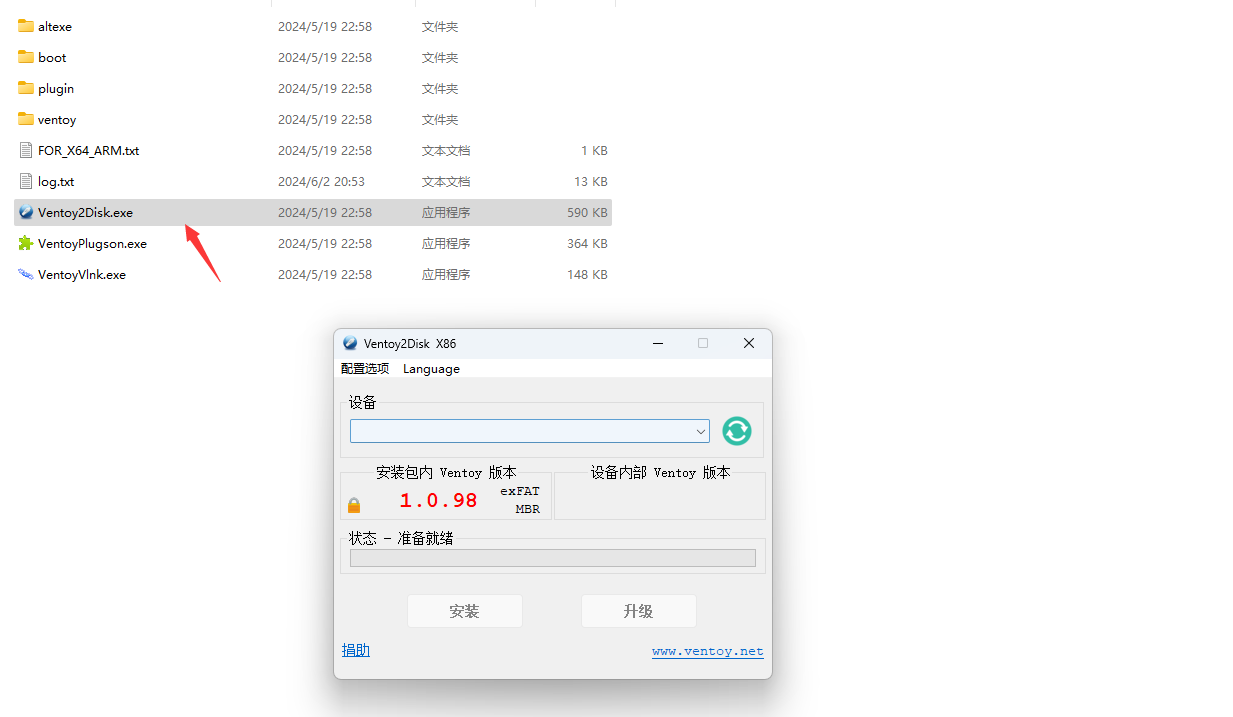Click the 1.0.98 version number
1233x717 pixels.
click(x=438, y=500)
